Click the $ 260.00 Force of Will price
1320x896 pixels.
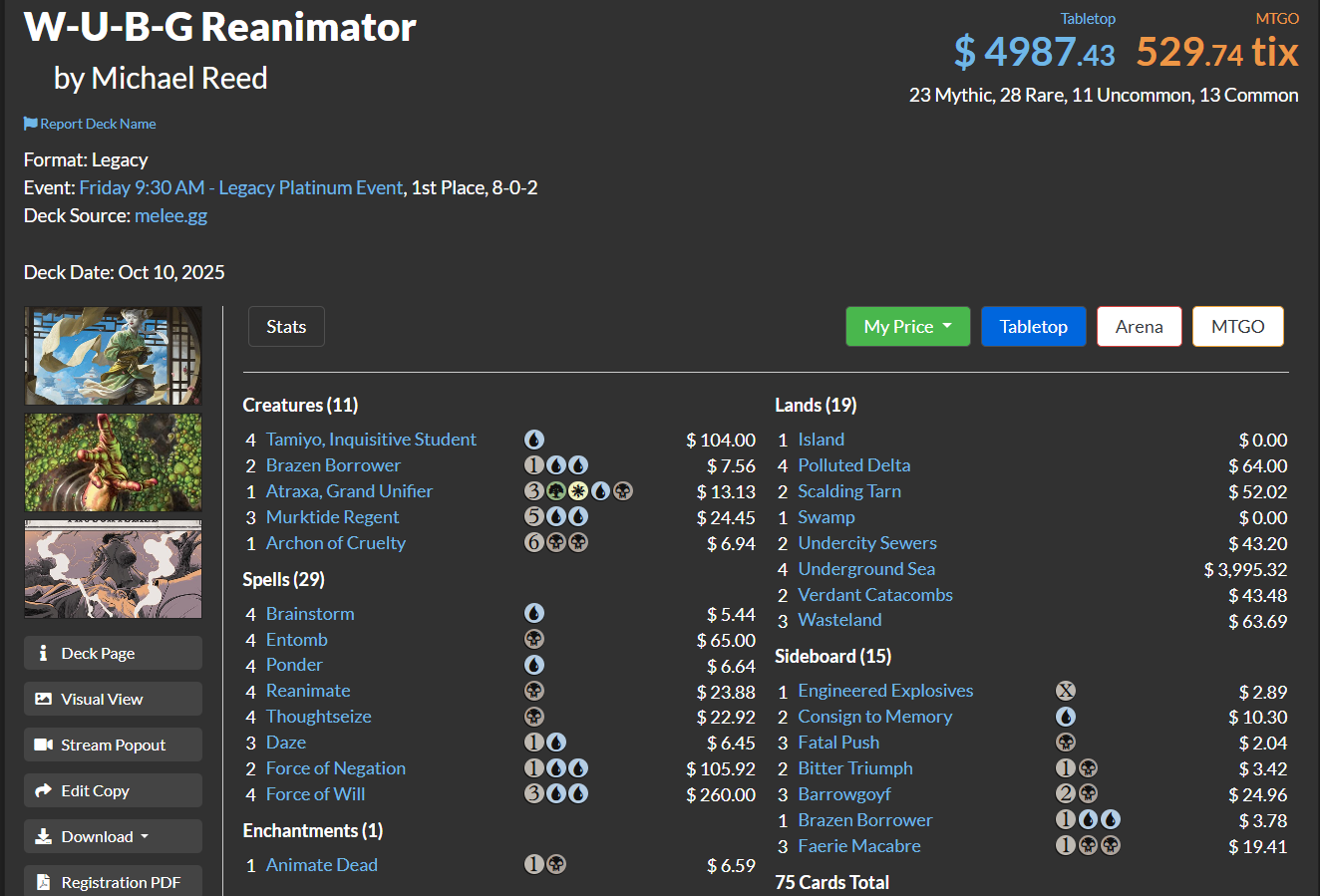tap(721, 795)
